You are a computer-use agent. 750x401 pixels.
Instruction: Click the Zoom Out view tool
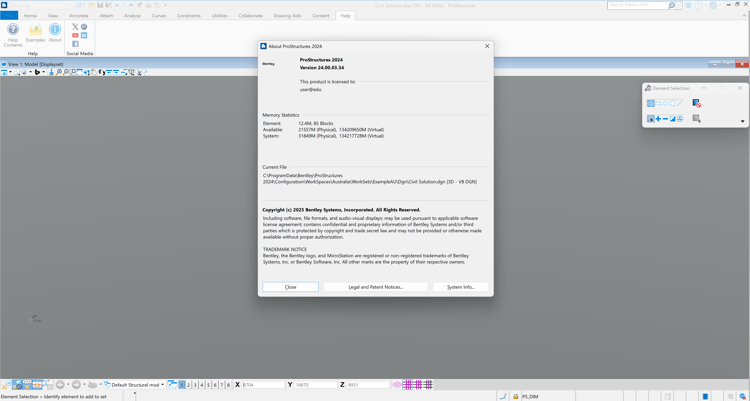tap(66, 72)
